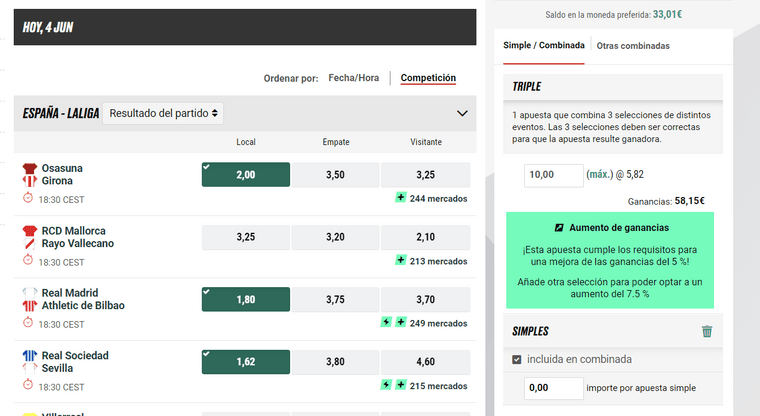Viewport: 760px width, 416px height.
Task: Select draw odds 3,80 for Real Sociedad match
Action: [335, 362]
